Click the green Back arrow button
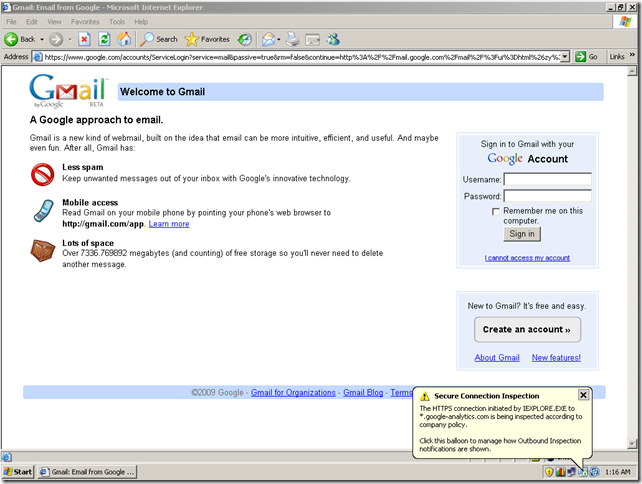 click(x=11, y=39)
